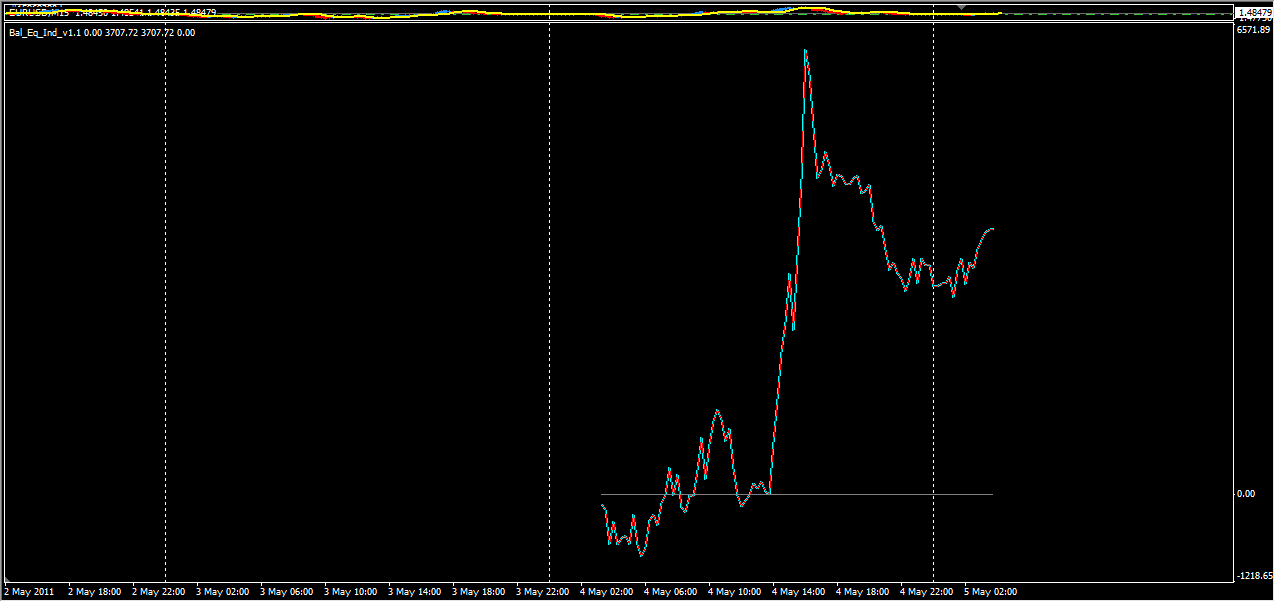Click the 0.00 level on the scale
Viewport: 1274px width, 601px height.
(x=1246, y=494)
